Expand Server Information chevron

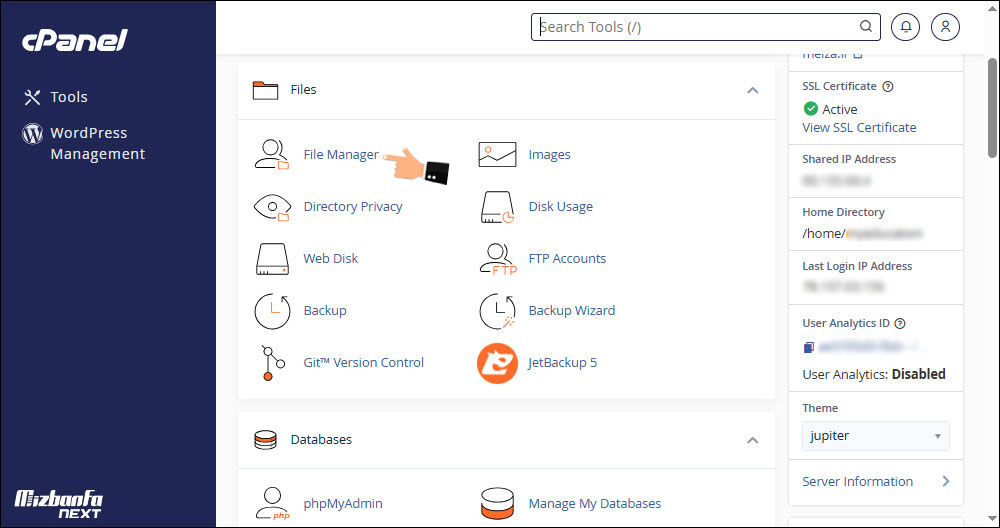click(945, 481)
